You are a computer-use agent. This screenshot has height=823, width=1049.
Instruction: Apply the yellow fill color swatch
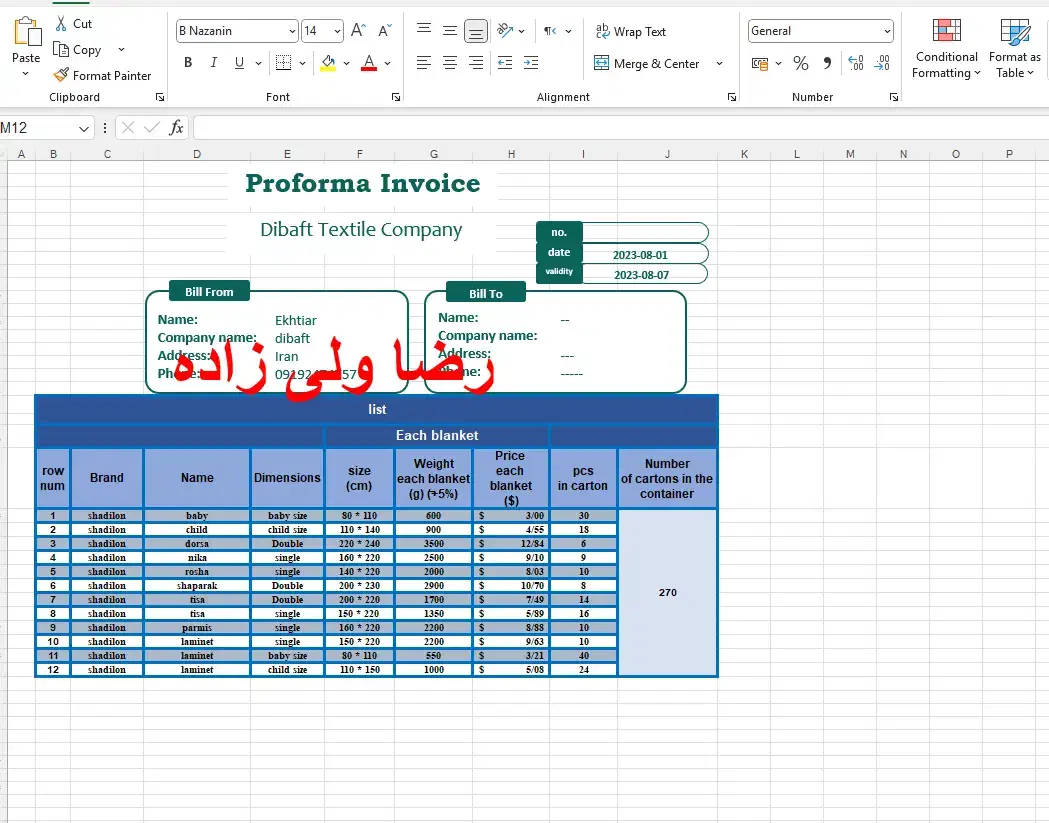click(328, 63)
